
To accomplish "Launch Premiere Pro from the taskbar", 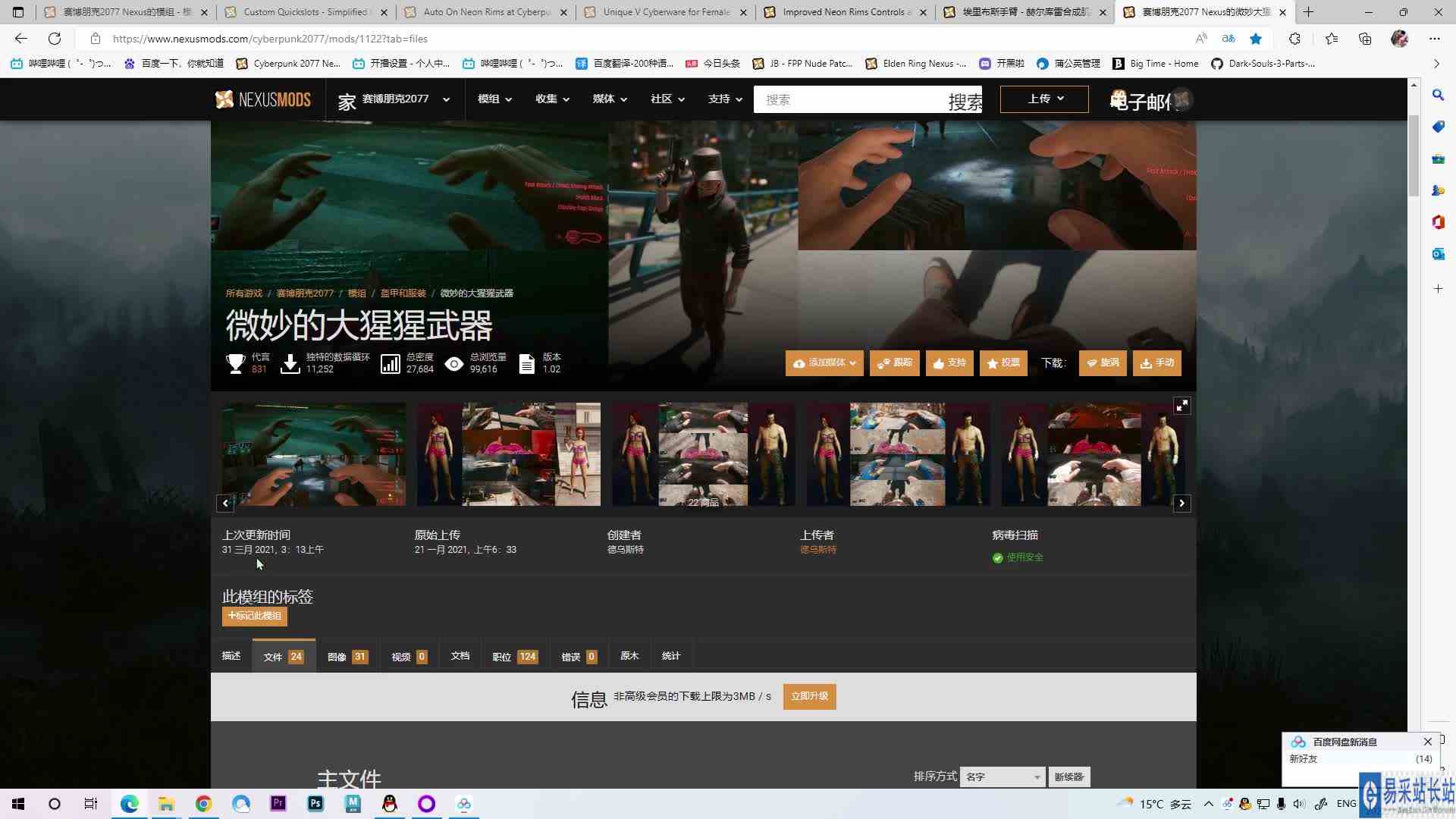I will (x=278, y=804).
